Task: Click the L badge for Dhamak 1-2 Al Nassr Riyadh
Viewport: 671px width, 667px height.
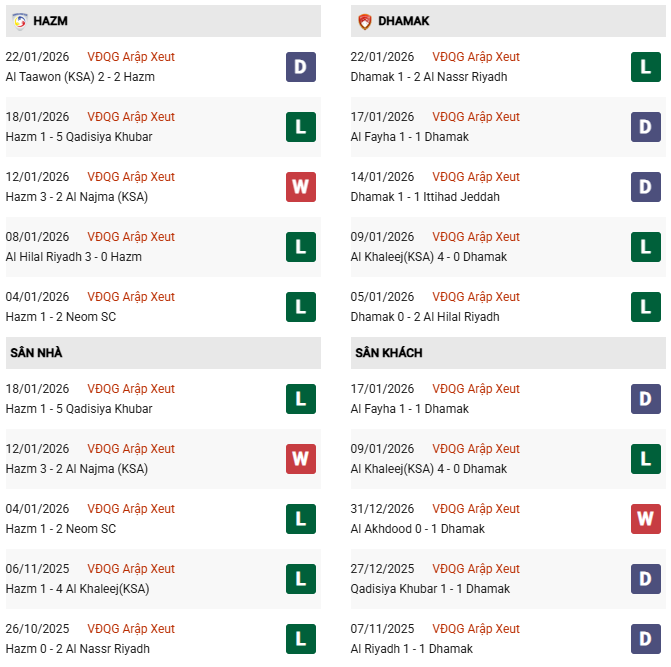Action: point(646,67)
